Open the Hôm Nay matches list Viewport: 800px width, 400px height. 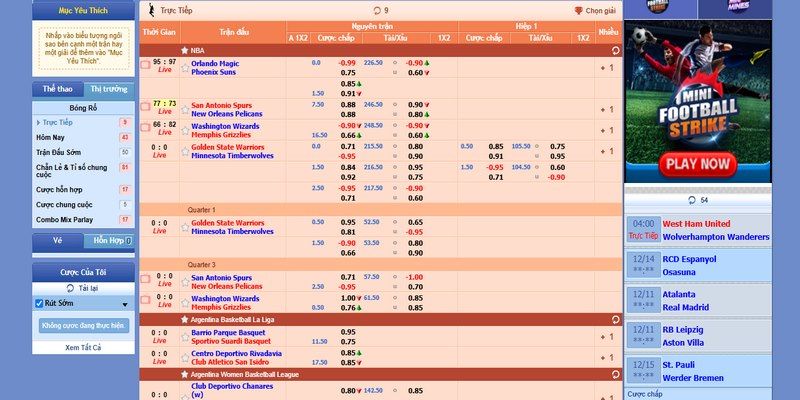pos(51,137)
